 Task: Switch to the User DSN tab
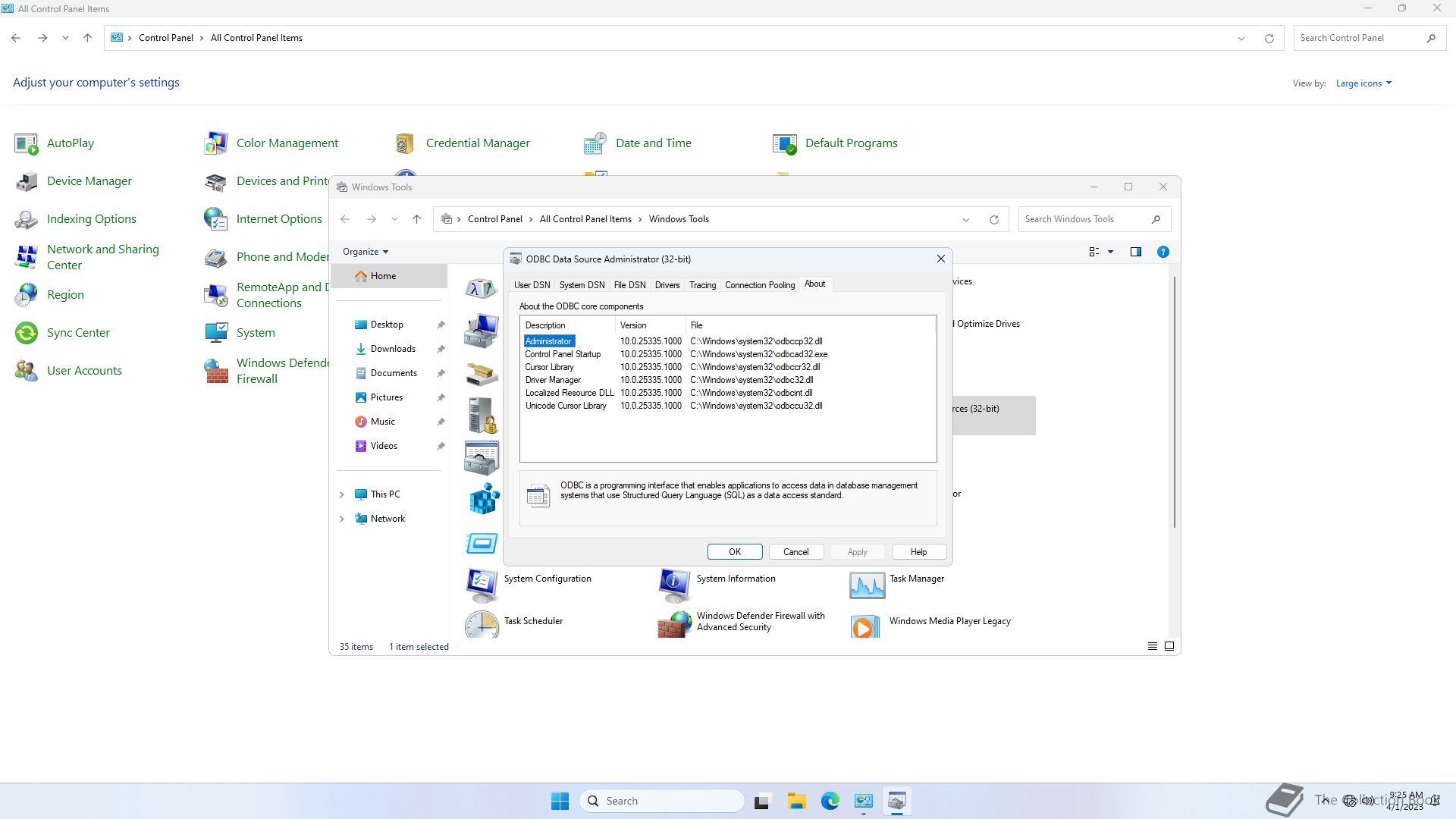pos(532,285)
